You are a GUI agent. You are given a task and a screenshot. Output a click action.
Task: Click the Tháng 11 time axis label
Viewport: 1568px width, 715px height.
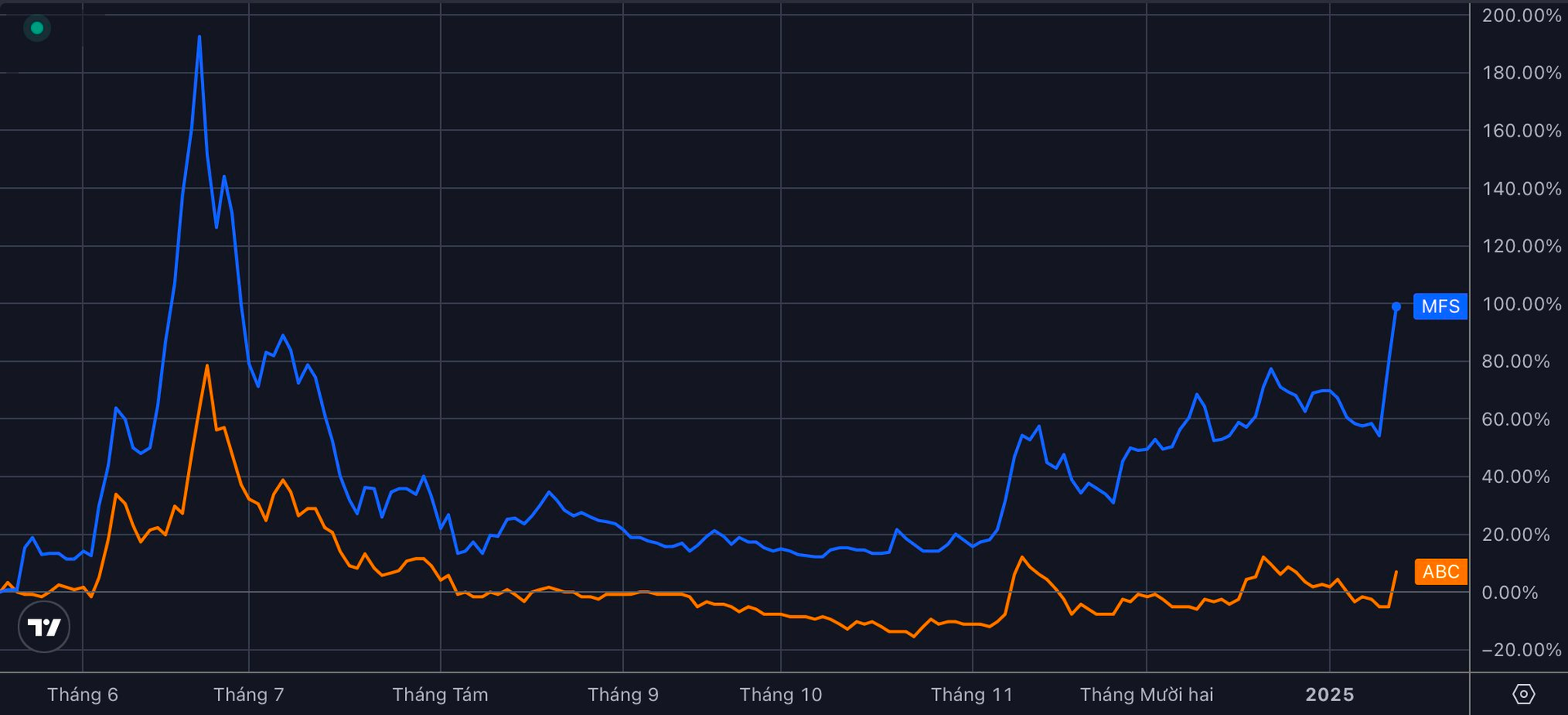(x=972, y=695)
